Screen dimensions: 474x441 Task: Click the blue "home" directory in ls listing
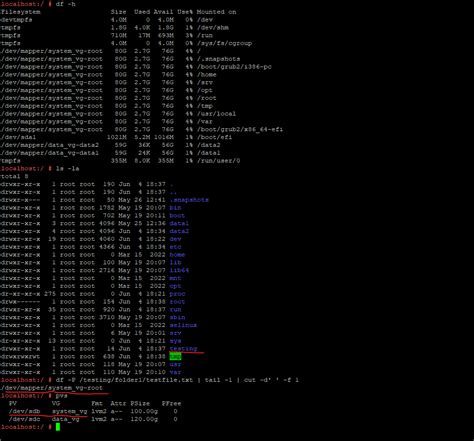[x=177, y=255]
